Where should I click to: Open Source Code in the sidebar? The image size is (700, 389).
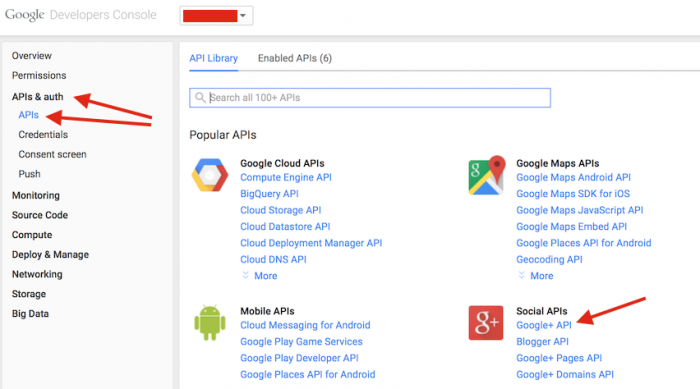(40, 215)
